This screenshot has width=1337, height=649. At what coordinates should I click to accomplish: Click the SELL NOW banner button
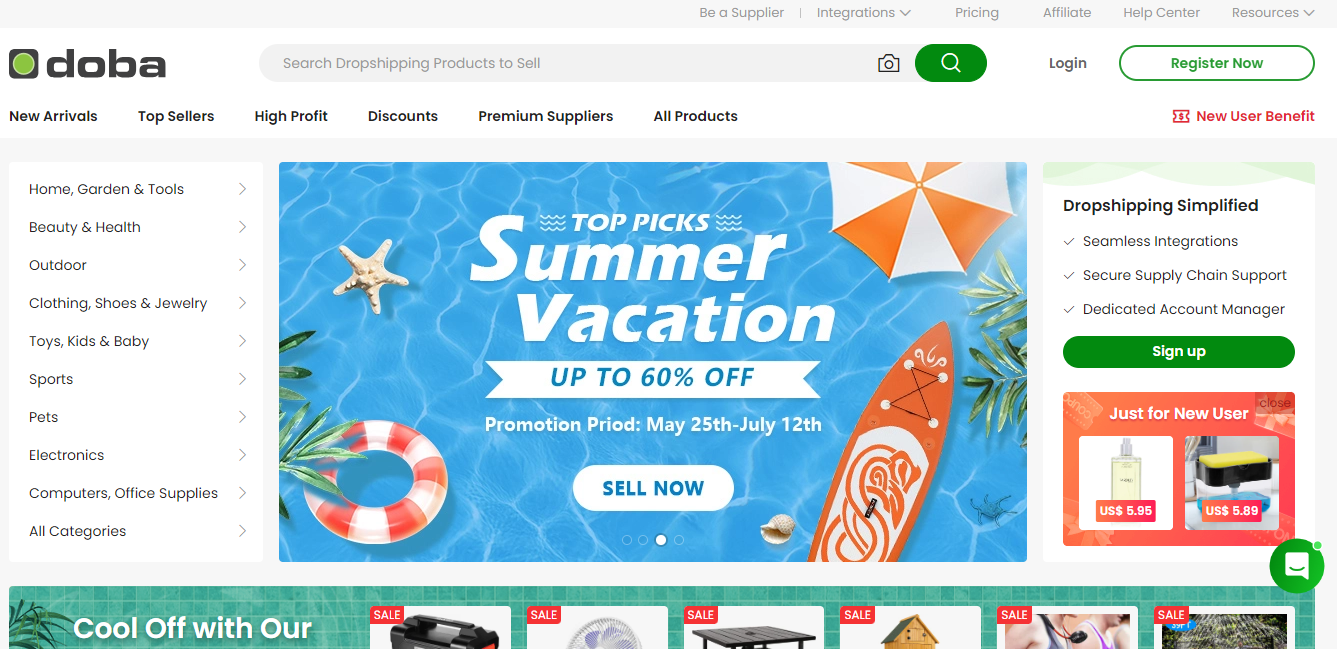(653, 488)
